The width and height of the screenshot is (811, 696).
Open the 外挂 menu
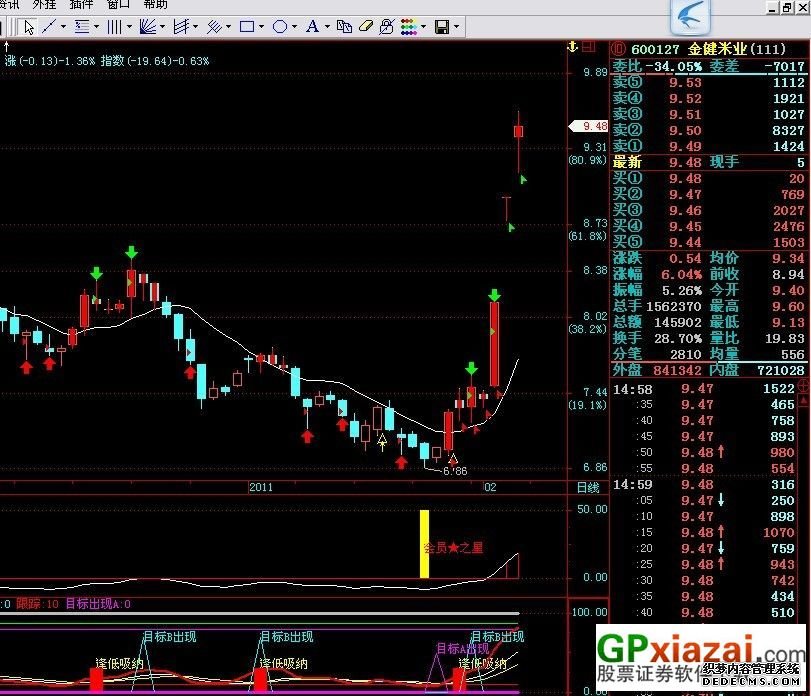(x=44, y=5)
